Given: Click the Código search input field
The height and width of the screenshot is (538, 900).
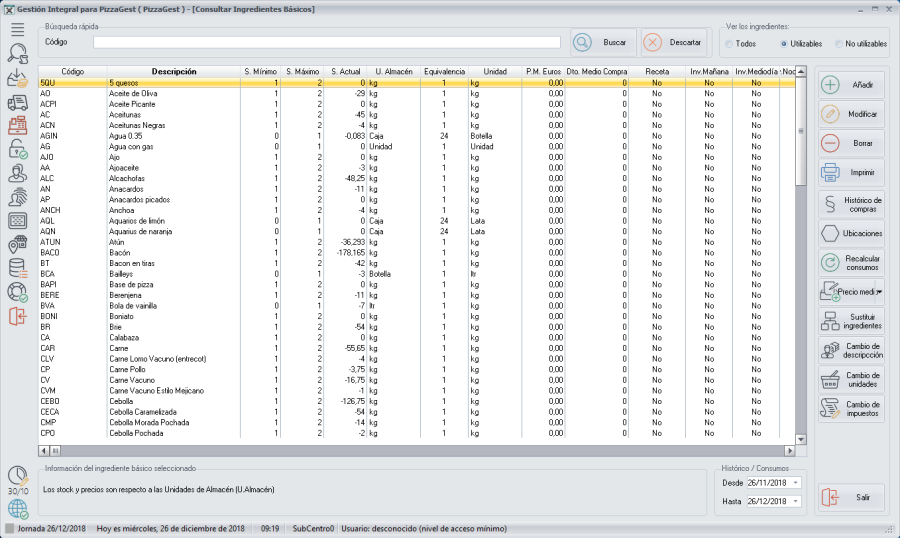Looking at the screenshot, I should pyautogui.click(x=327, y=42).
